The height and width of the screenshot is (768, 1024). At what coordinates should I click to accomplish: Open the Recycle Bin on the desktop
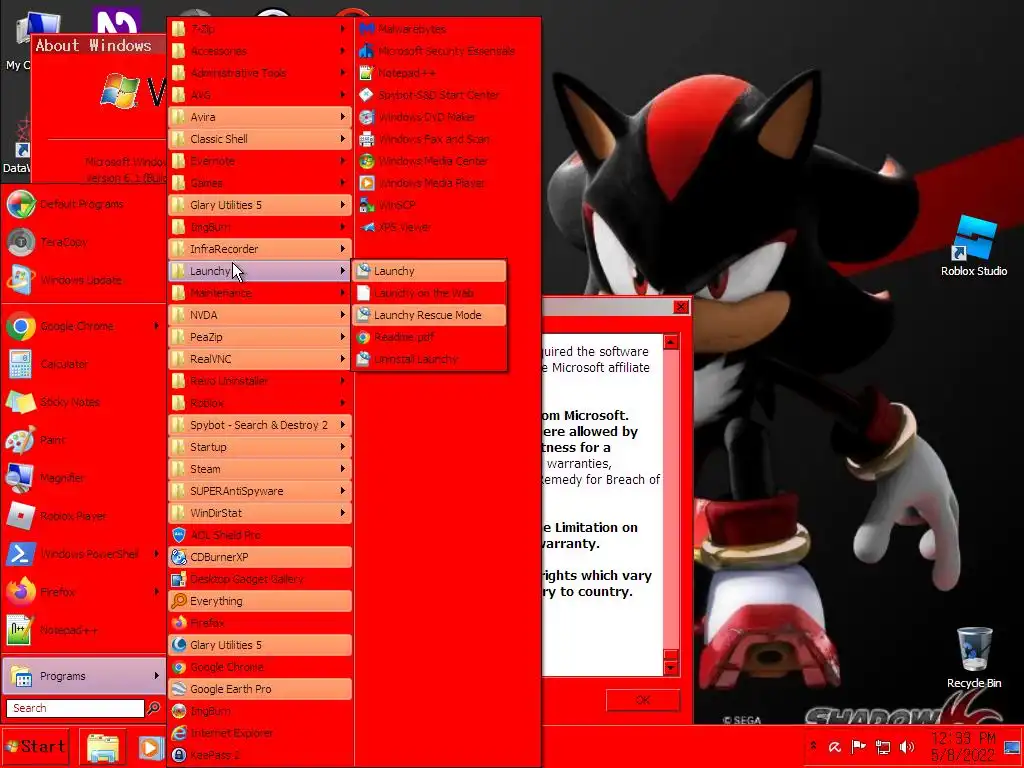(974, 658)
